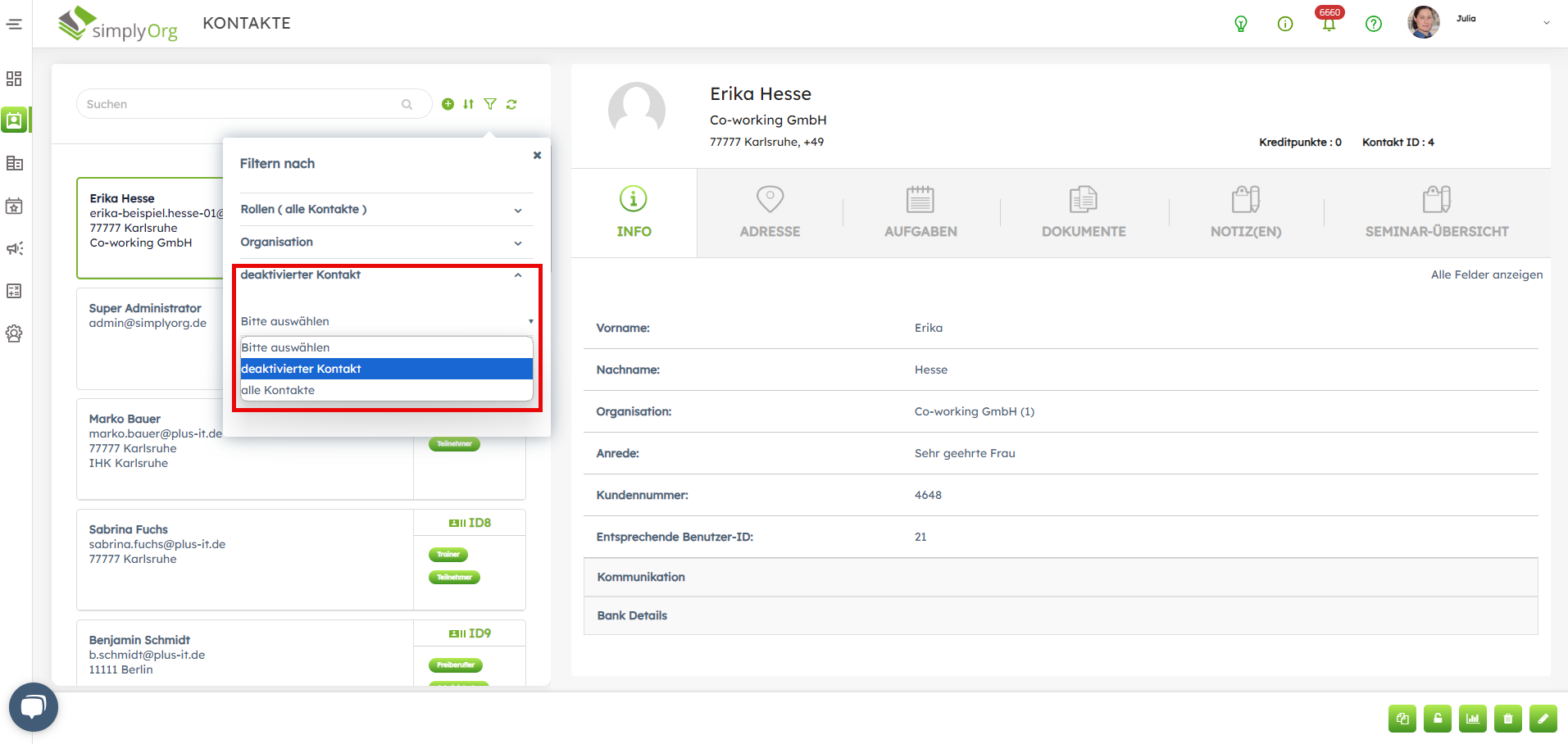The image size is (1568, 744).
Task: Open the notification bell with 6660 badge
Action: pos(1329,24)
